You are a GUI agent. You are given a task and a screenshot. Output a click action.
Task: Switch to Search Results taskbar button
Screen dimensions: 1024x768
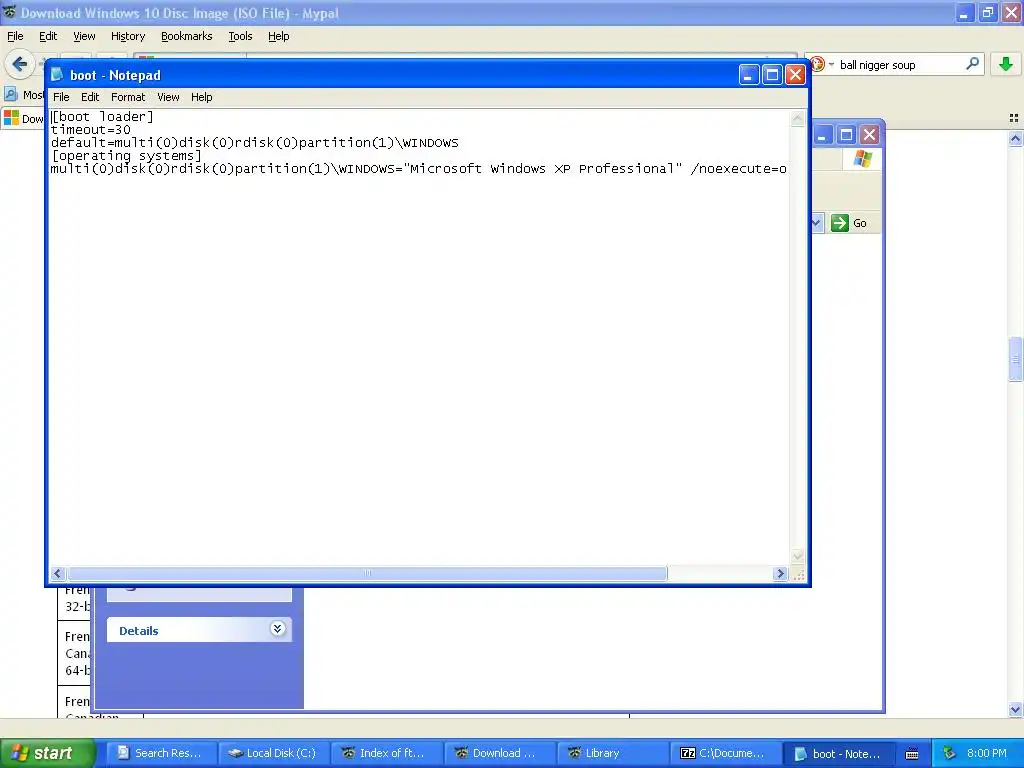pyautogui.click(x=160, y=753)
